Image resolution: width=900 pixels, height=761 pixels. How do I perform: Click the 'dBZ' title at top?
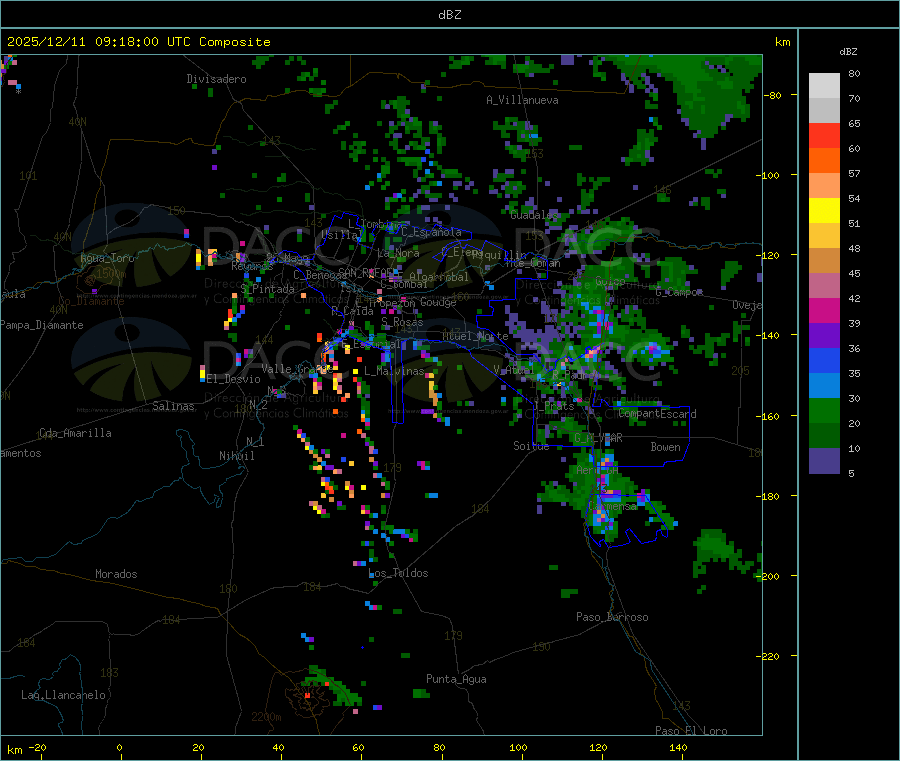pos(449,15)
